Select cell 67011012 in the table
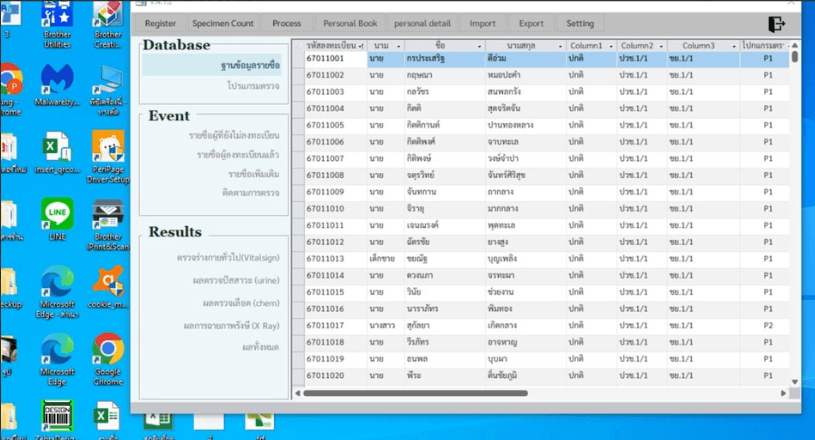Screen dimensions: 815x440 (x=335, y=242)
